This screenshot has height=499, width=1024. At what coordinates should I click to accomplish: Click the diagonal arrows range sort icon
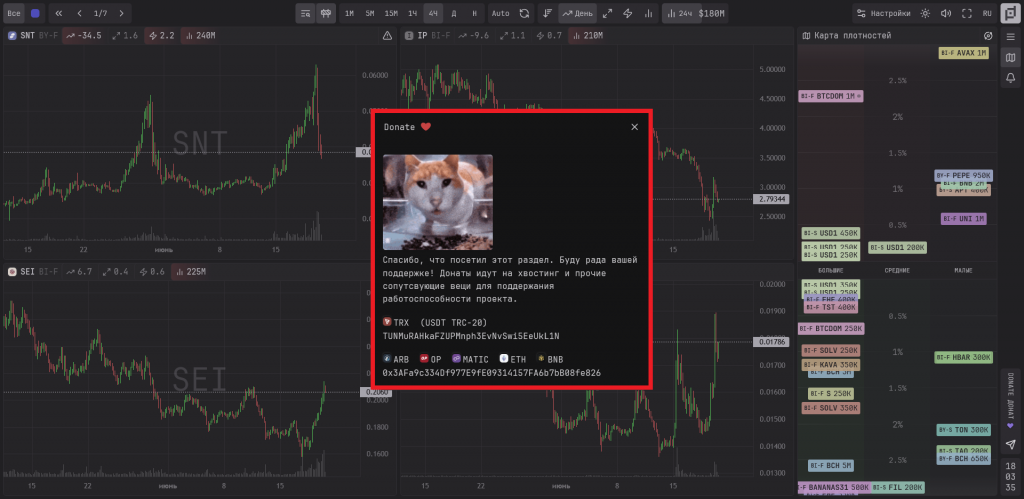pyautogui.click(x=607, y=13)
